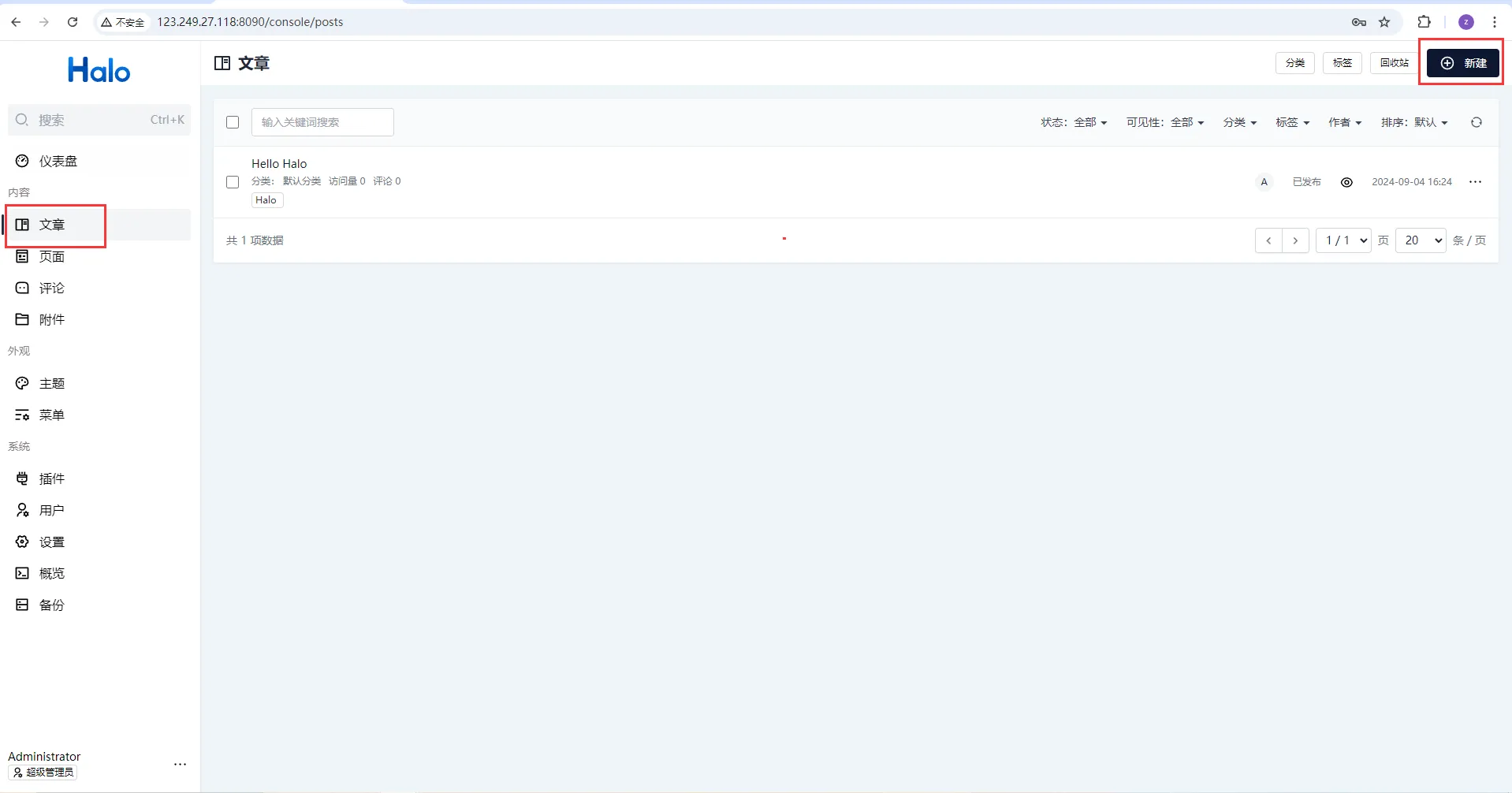This screenshot has width=1512, height=793.
Task: Go to 评论 in the sidebar
Action: (x=99, y=288)
